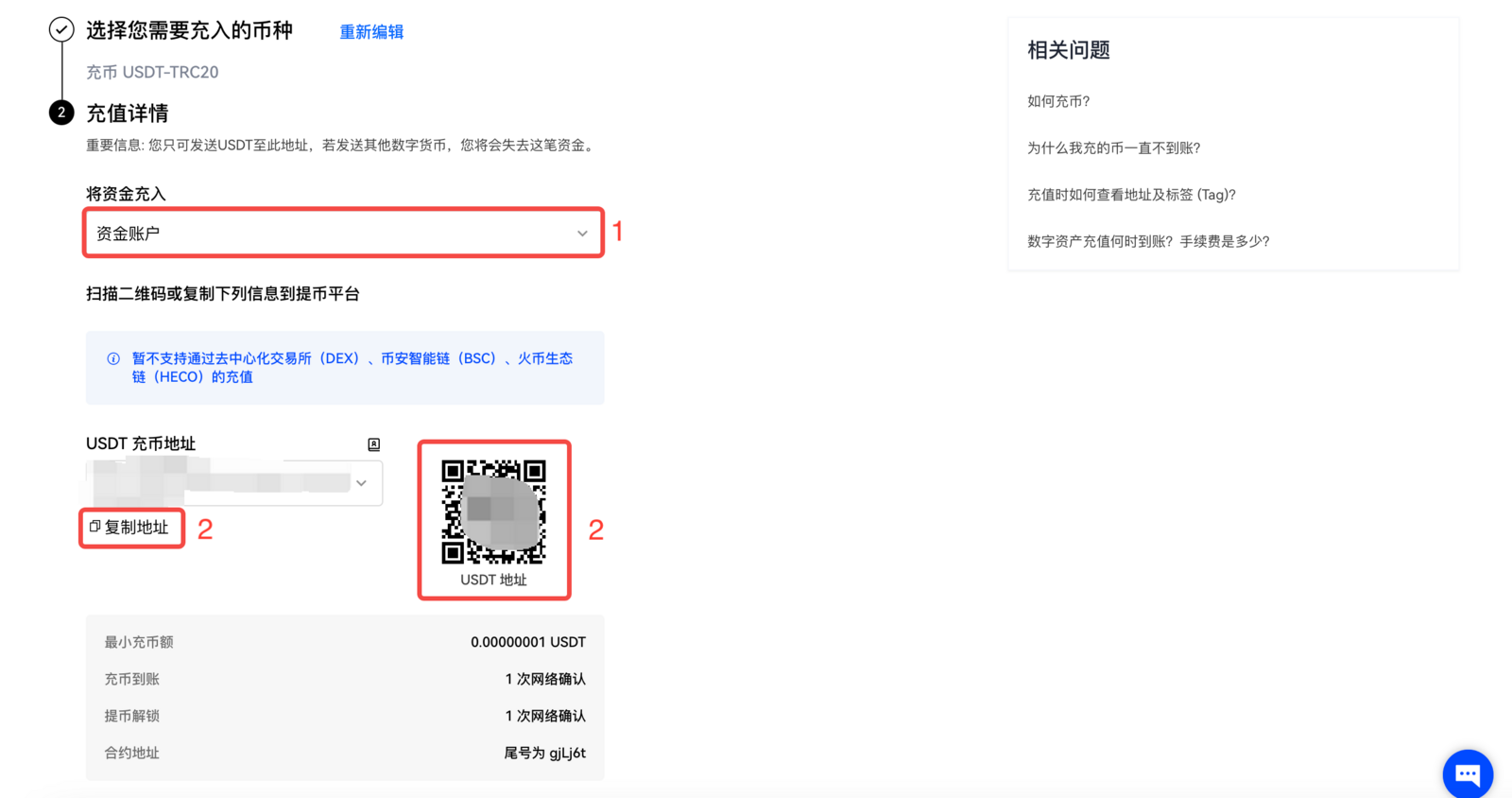Screen dimensions: 1512x798
Task: Click the blurred USDT deposit address field
Action: [x=222, y=483]
